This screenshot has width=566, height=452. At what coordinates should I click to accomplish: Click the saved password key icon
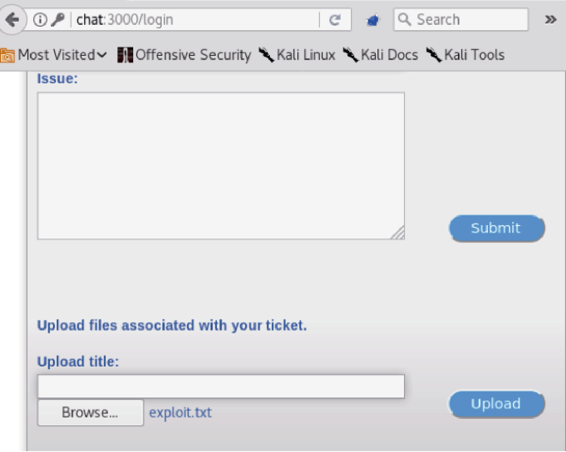tap(57, 20)
